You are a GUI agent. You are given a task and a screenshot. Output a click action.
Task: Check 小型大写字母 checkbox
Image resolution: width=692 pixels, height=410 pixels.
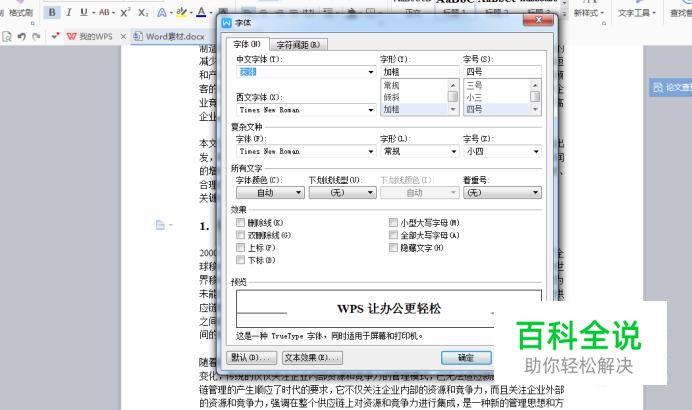pos(393,222)
